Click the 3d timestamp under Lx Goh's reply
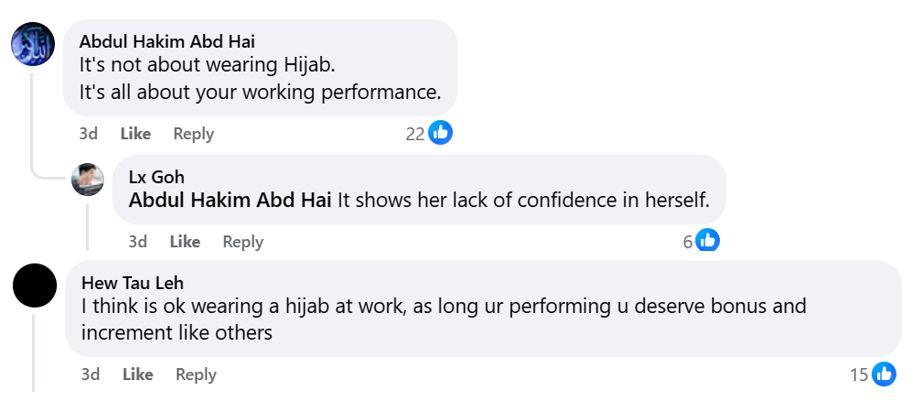Viewport: 913px width, 409px height. [138, 241]
